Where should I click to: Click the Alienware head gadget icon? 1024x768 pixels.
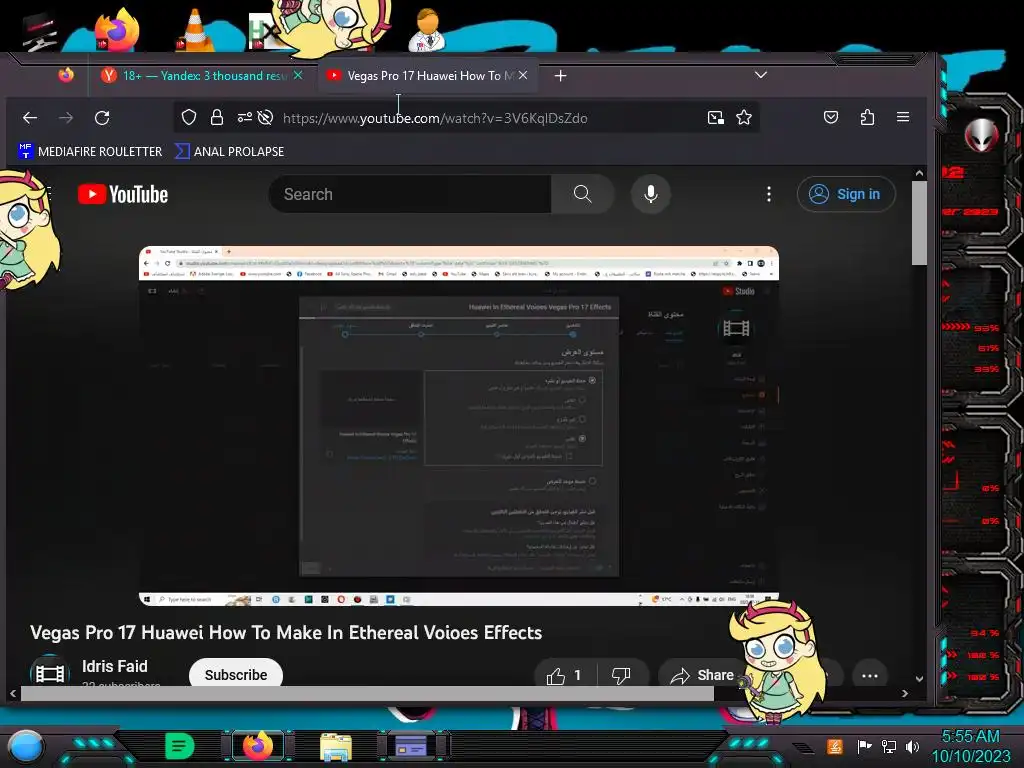click(981, 135)
